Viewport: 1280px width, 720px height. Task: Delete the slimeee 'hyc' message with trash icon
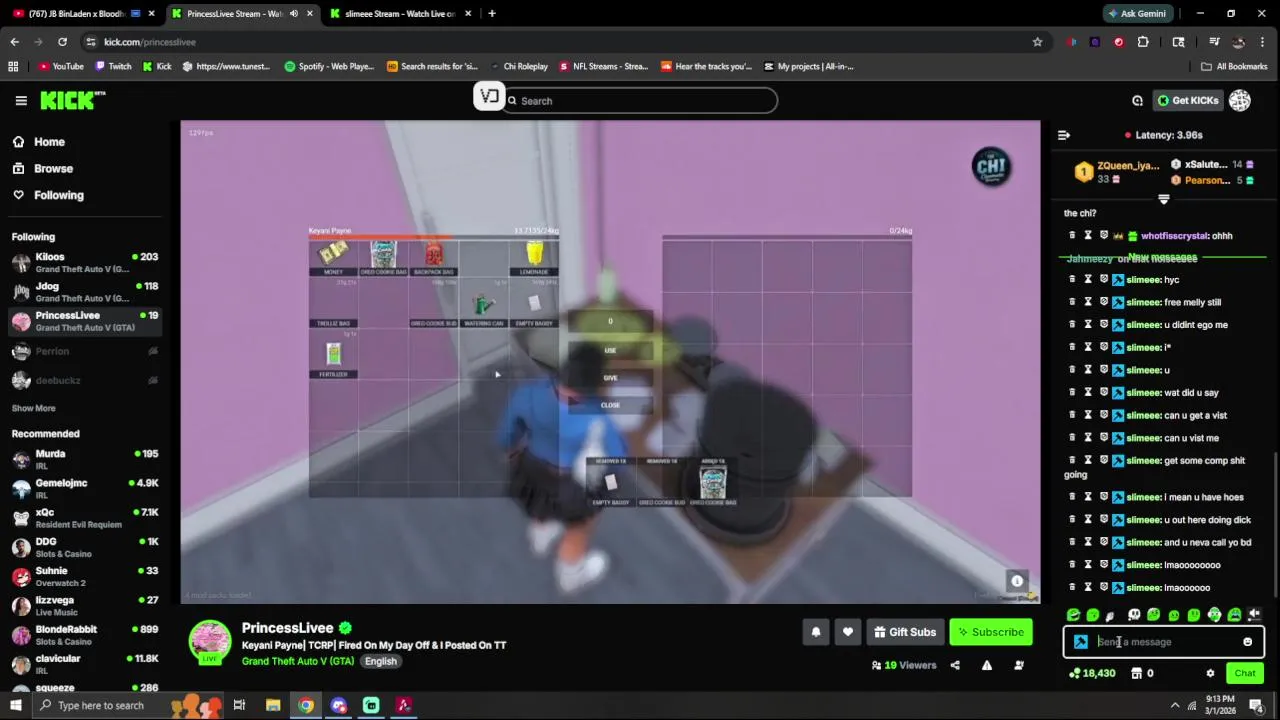1072,280
